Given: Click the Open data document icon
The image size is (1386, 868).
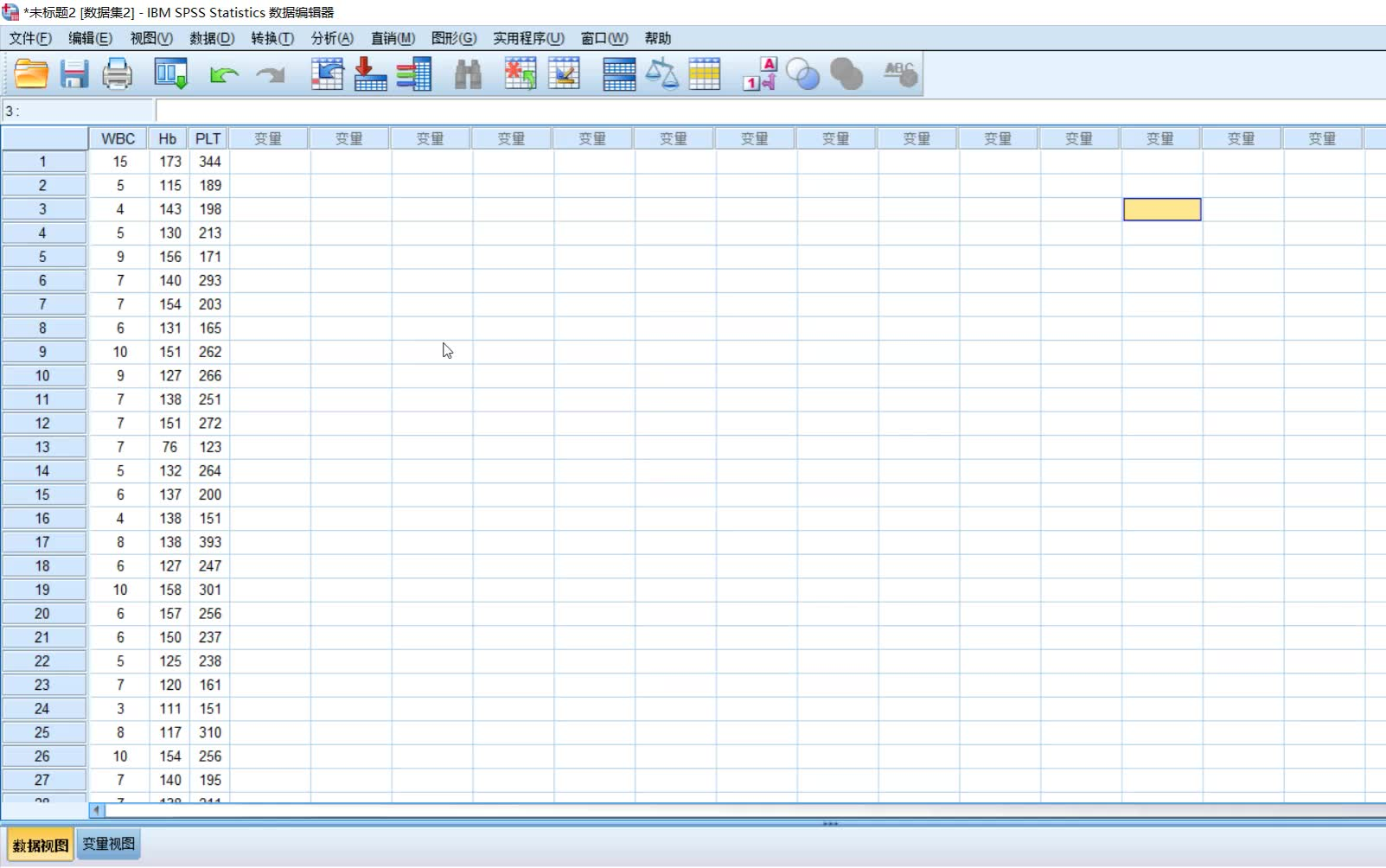Looking at the screenshot, I should [31, 74].
